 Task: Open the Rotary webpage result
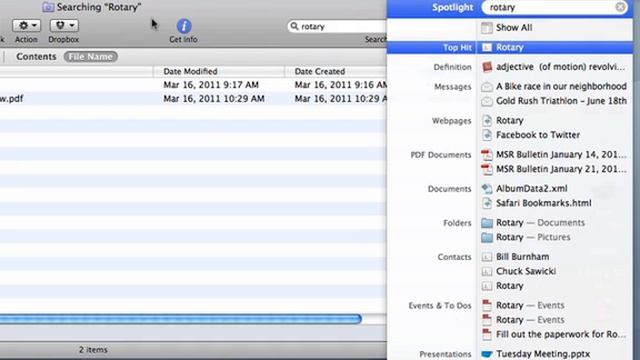[x=509, y=120]
